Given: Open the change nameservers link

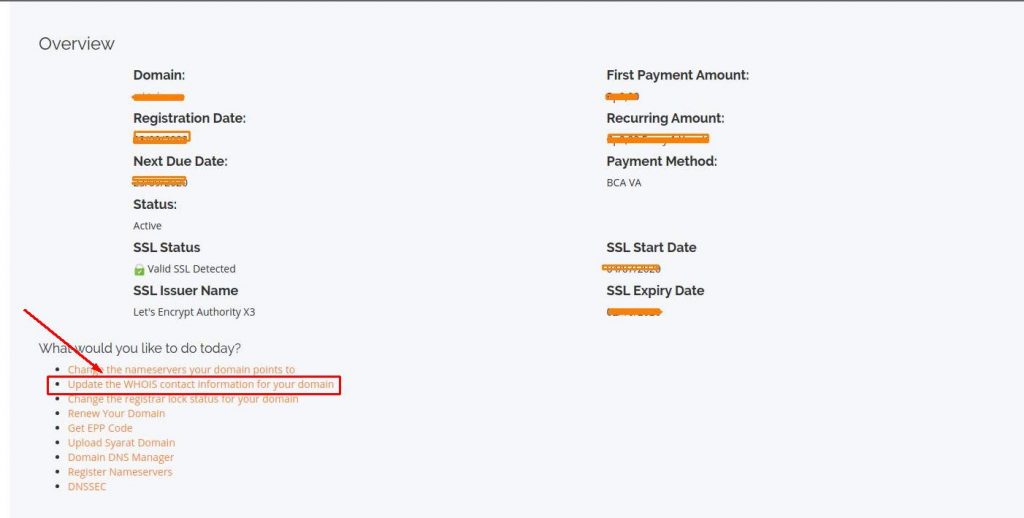Looking at the screenshot, I should tap(181, 370).
